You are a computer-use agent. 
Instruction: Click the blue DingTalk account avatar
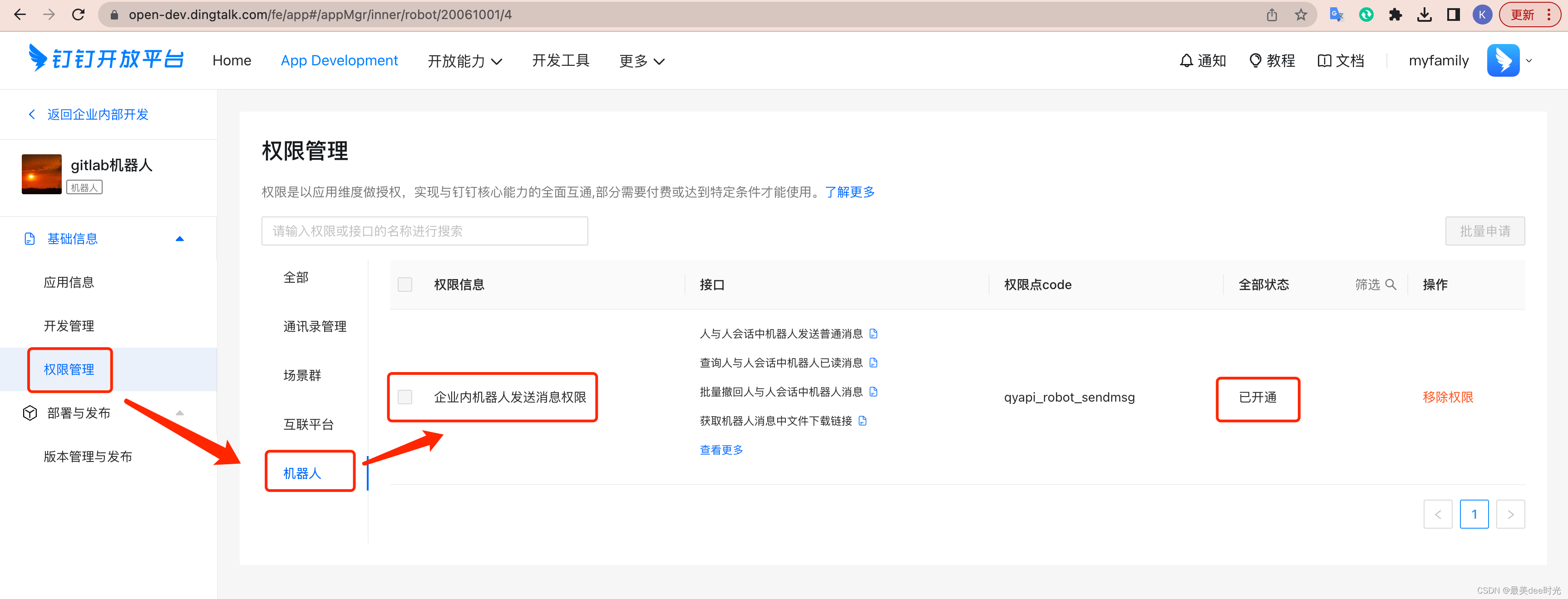point(1503,60)
